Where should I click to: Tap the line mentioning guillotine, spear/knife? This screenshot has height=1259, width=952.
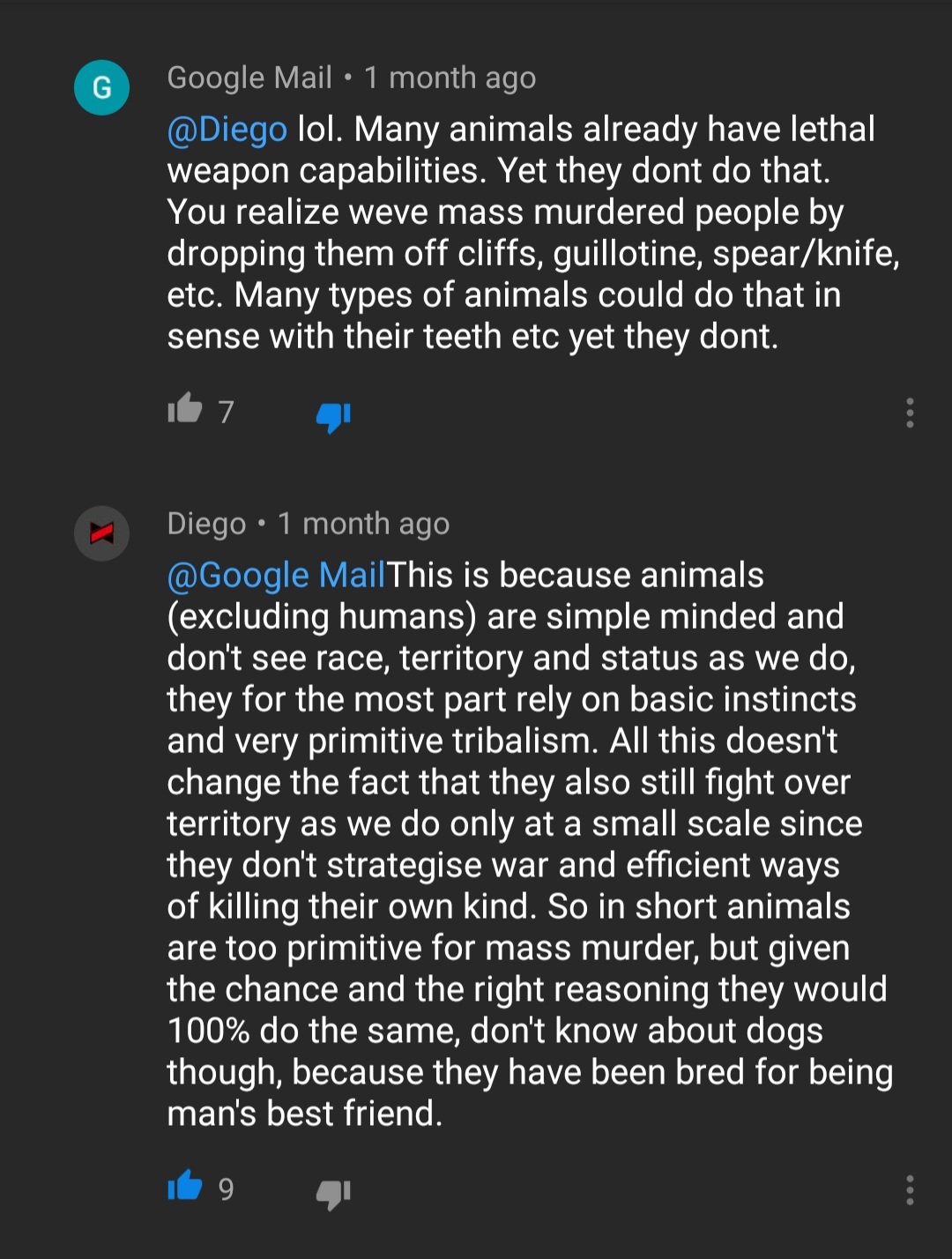click(532, 254)
